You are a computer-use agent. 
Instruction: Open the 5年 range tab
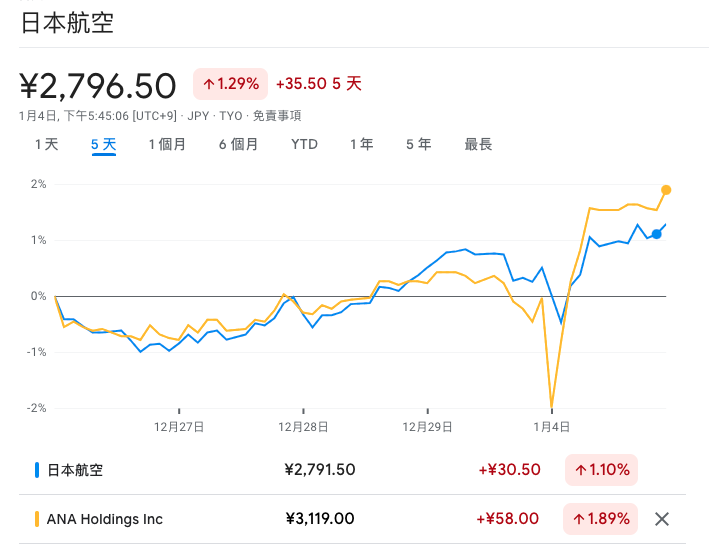(418, 145)
